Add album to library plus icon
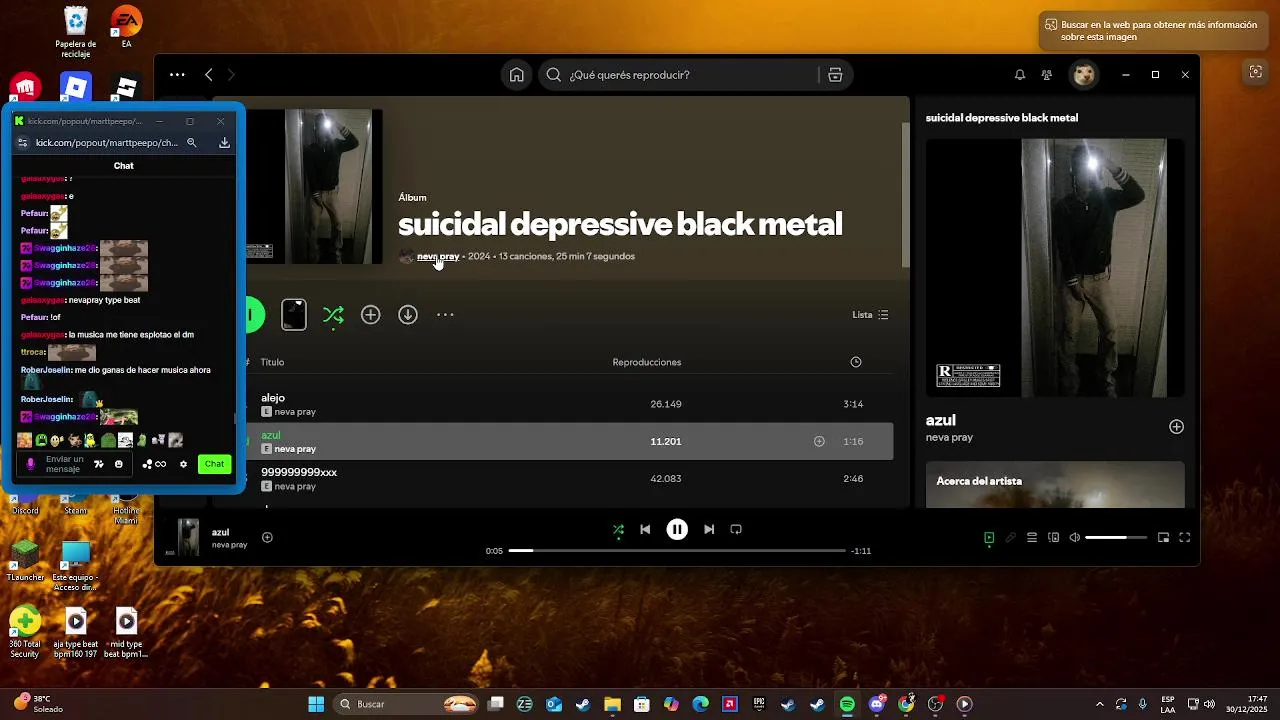Image resolution: width=1280 pixels, height=720 pixels. [371, 315]
